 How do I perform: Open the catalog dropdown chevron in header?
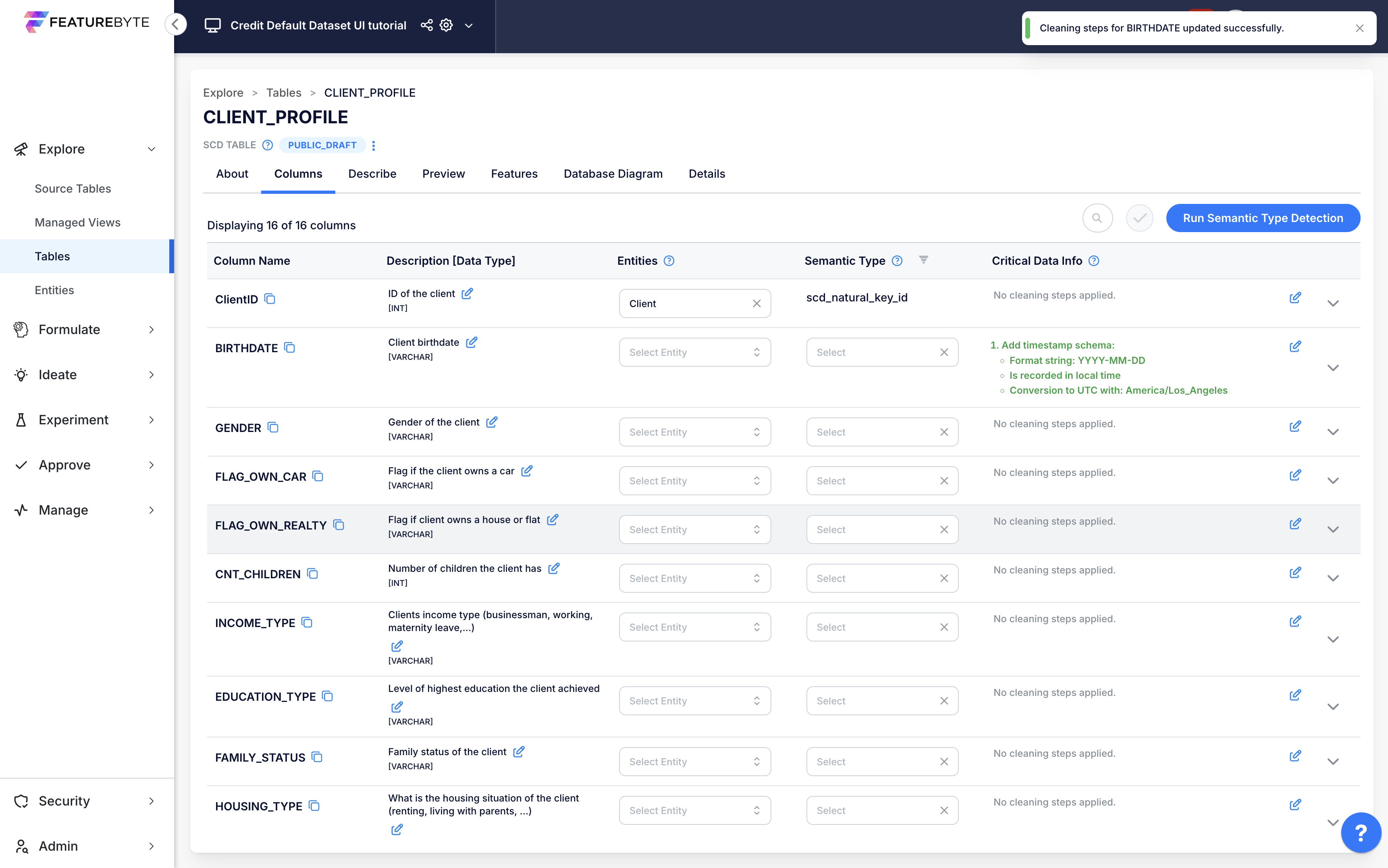tap(468, 26)
